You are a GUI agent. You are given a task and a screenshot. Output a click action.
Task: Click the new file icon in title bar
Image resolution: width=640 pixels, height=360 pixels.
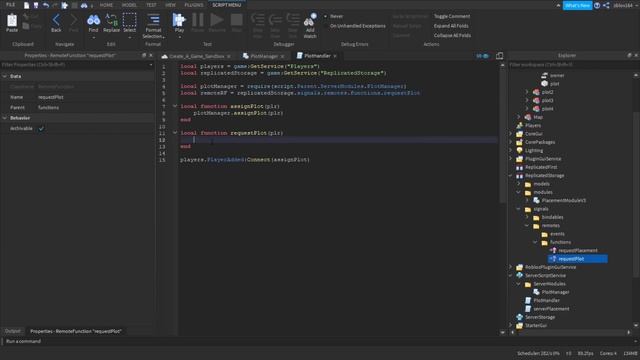point(27,5)
